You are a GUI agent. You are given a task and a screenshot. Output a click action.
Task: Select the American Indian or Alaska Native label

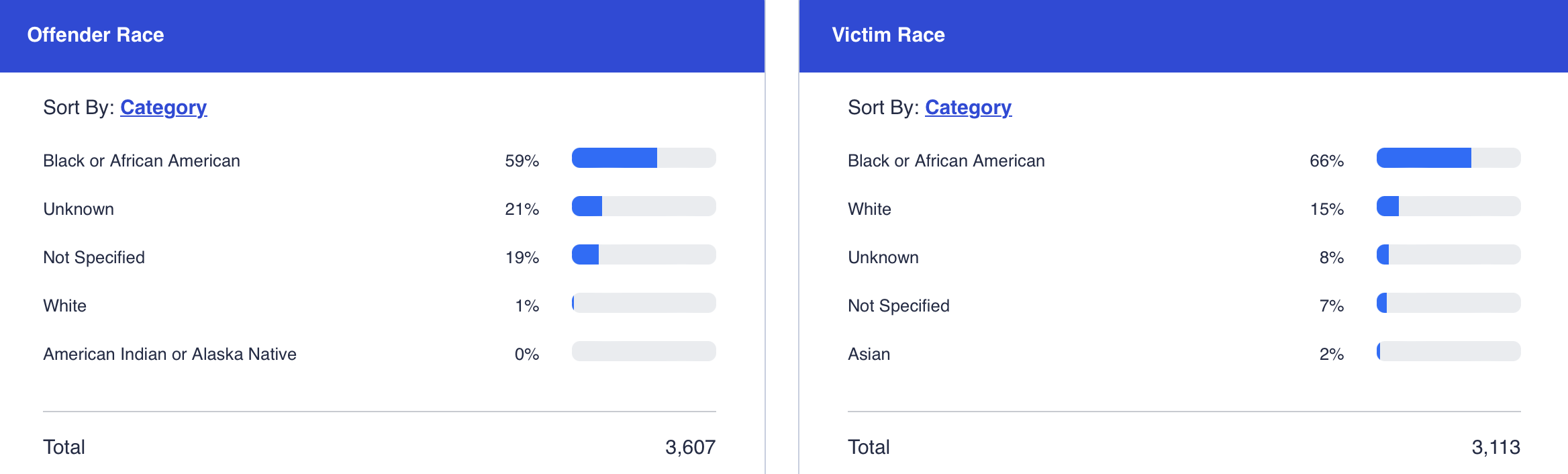[x=170, y=354]
